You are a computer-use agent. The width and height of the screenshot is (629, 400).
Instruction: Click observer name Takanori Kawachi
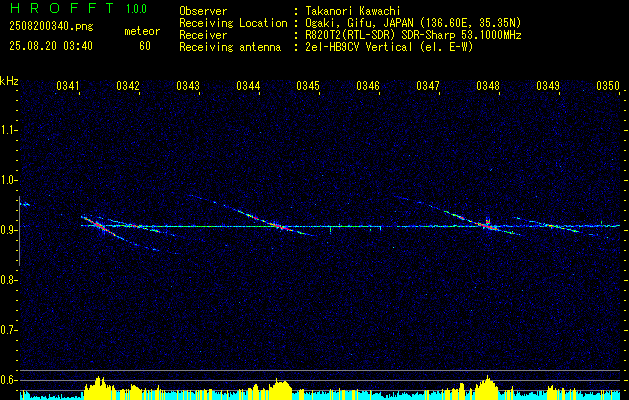[x=353, y=12]
